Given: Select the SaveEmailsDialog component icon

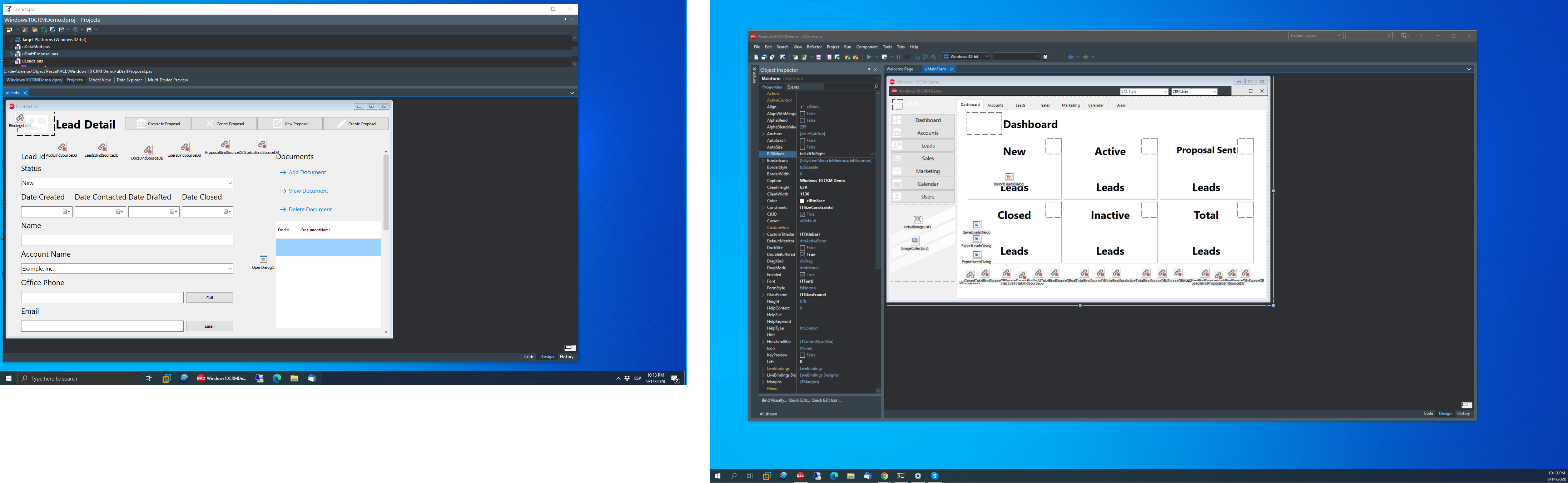Looking at the screenshot, I should (976, 225).
